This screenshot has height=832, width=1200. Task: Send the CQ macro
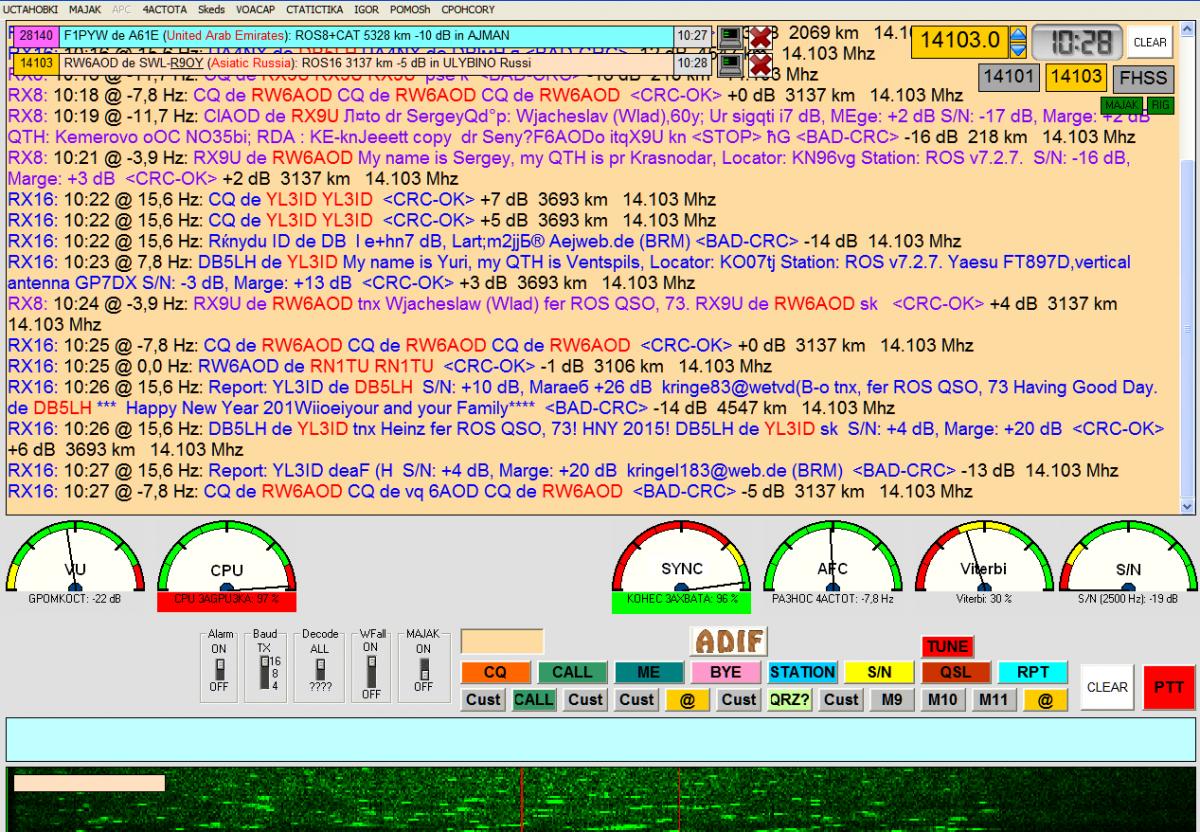[x=494, y=673]
